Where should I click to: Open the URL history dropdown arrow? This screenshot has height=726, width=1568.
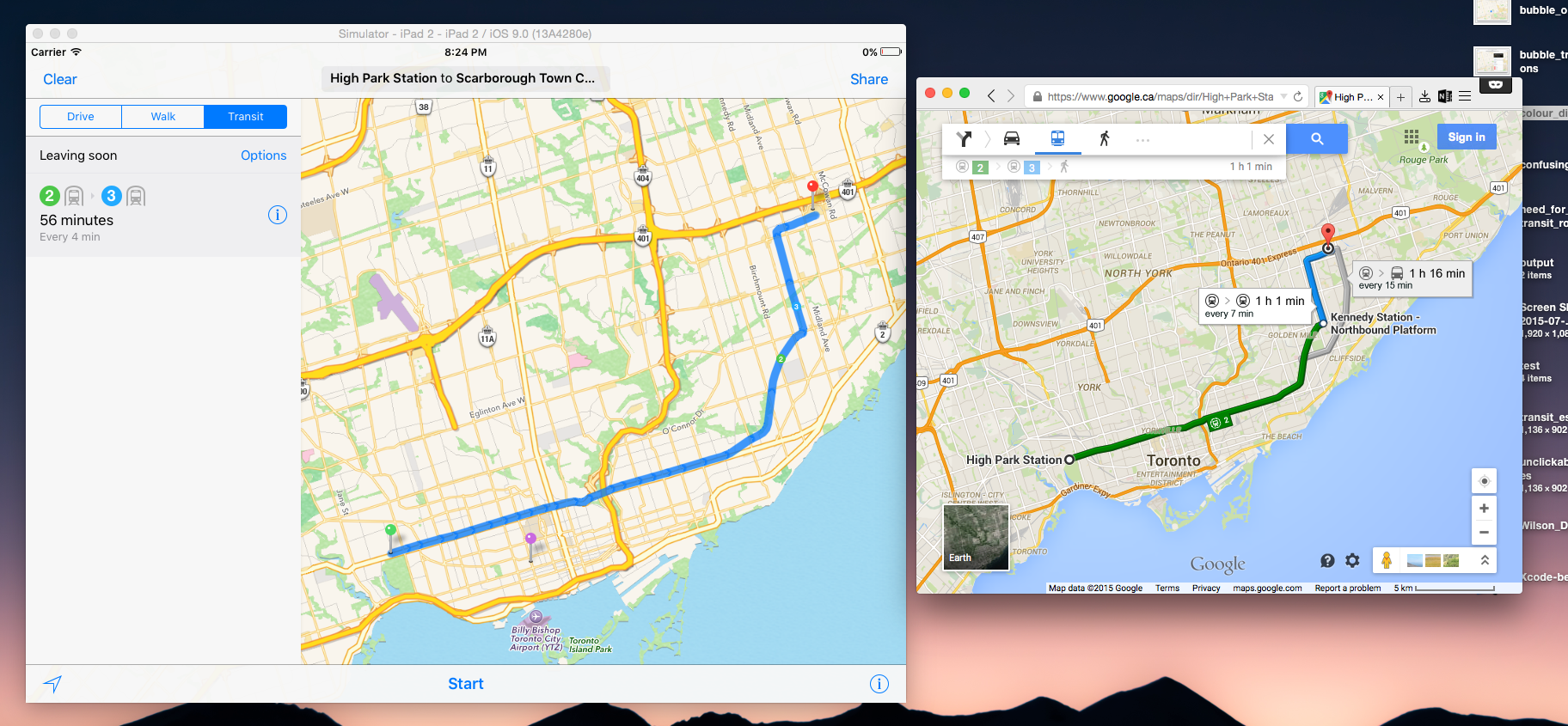click(x=1283, y=96)
